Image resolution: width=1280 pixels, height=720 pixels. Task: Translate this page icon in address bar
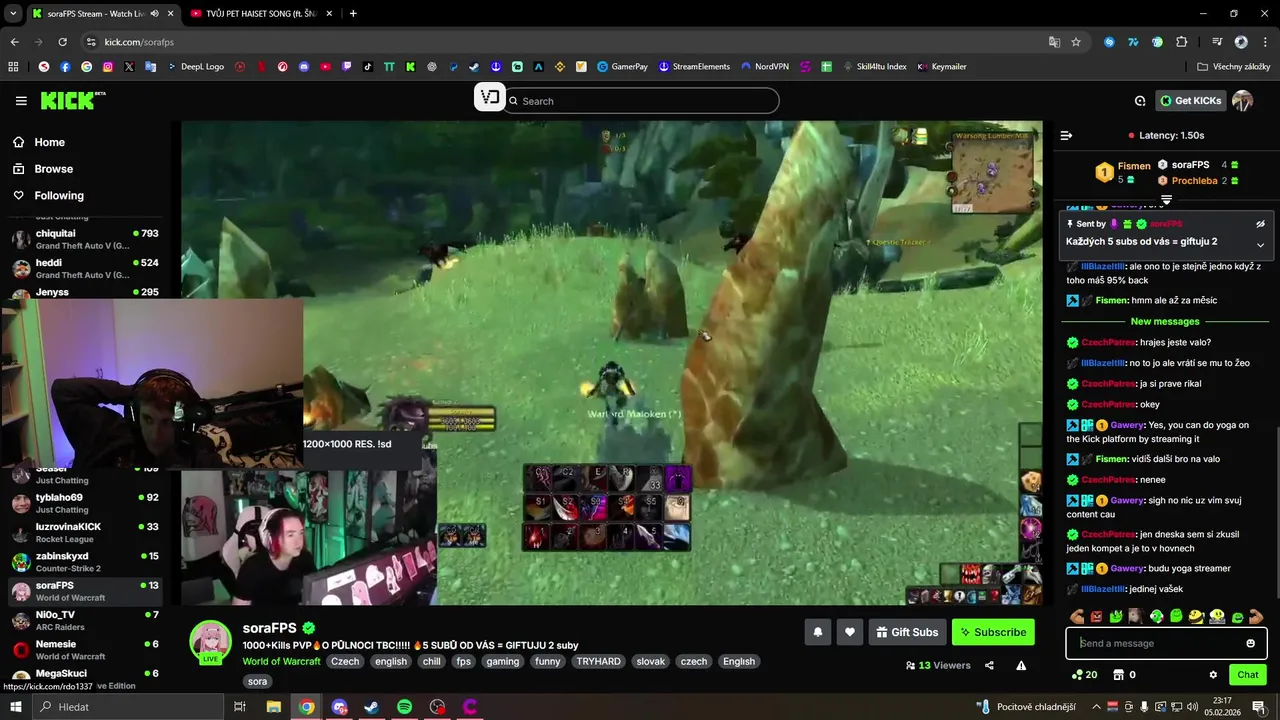[1054, 42]
